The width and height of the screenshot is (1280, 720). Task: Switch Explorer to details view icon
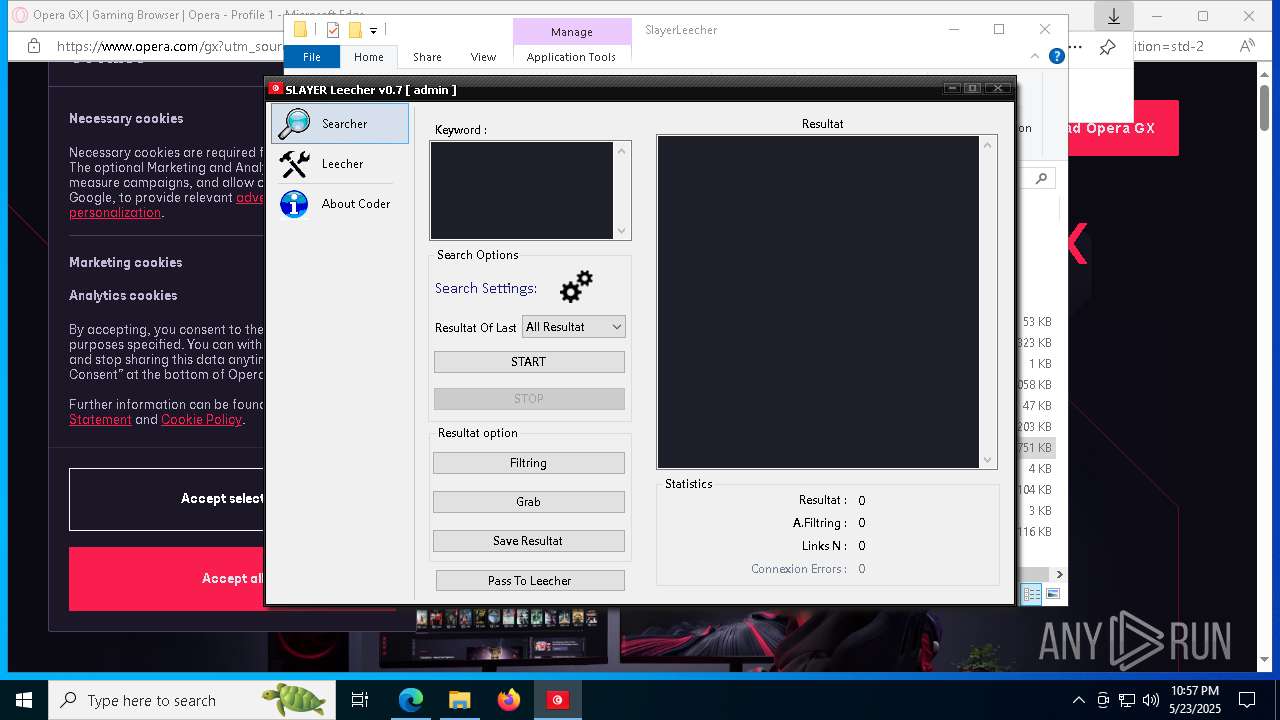1030,594
